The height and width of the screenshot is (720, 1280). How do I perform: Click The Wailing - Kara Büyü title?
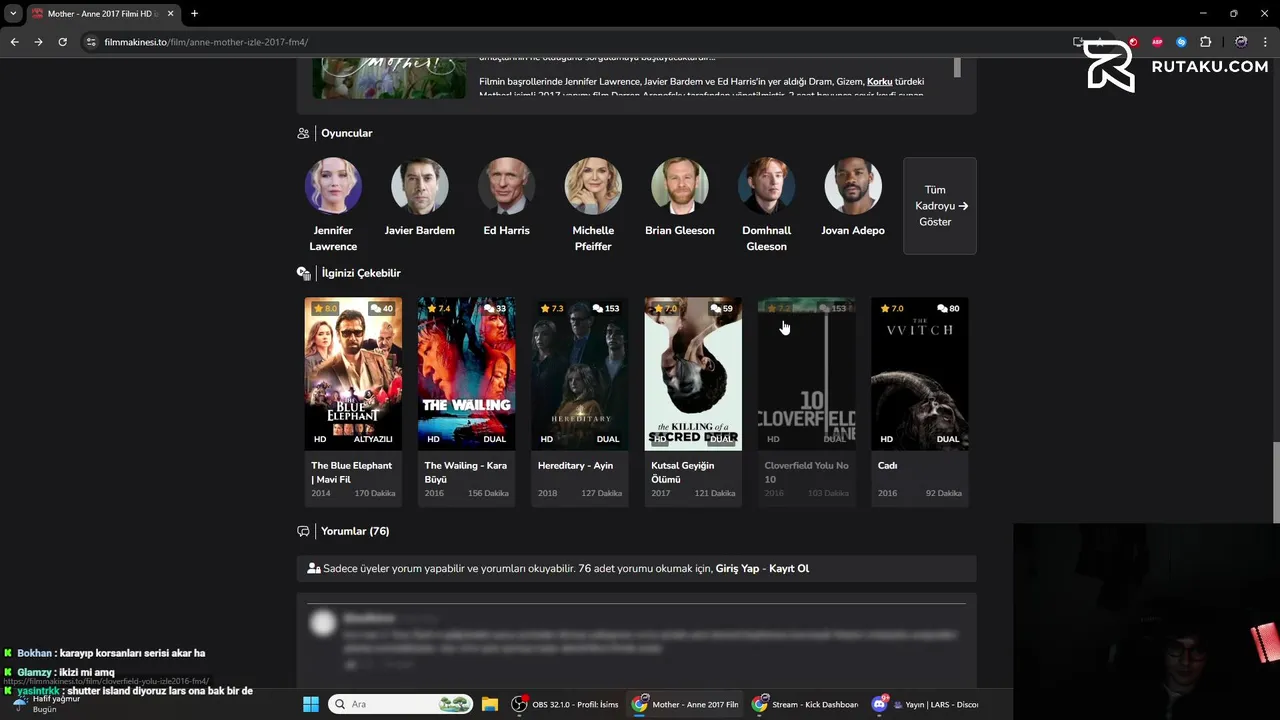tap(466, 472)
